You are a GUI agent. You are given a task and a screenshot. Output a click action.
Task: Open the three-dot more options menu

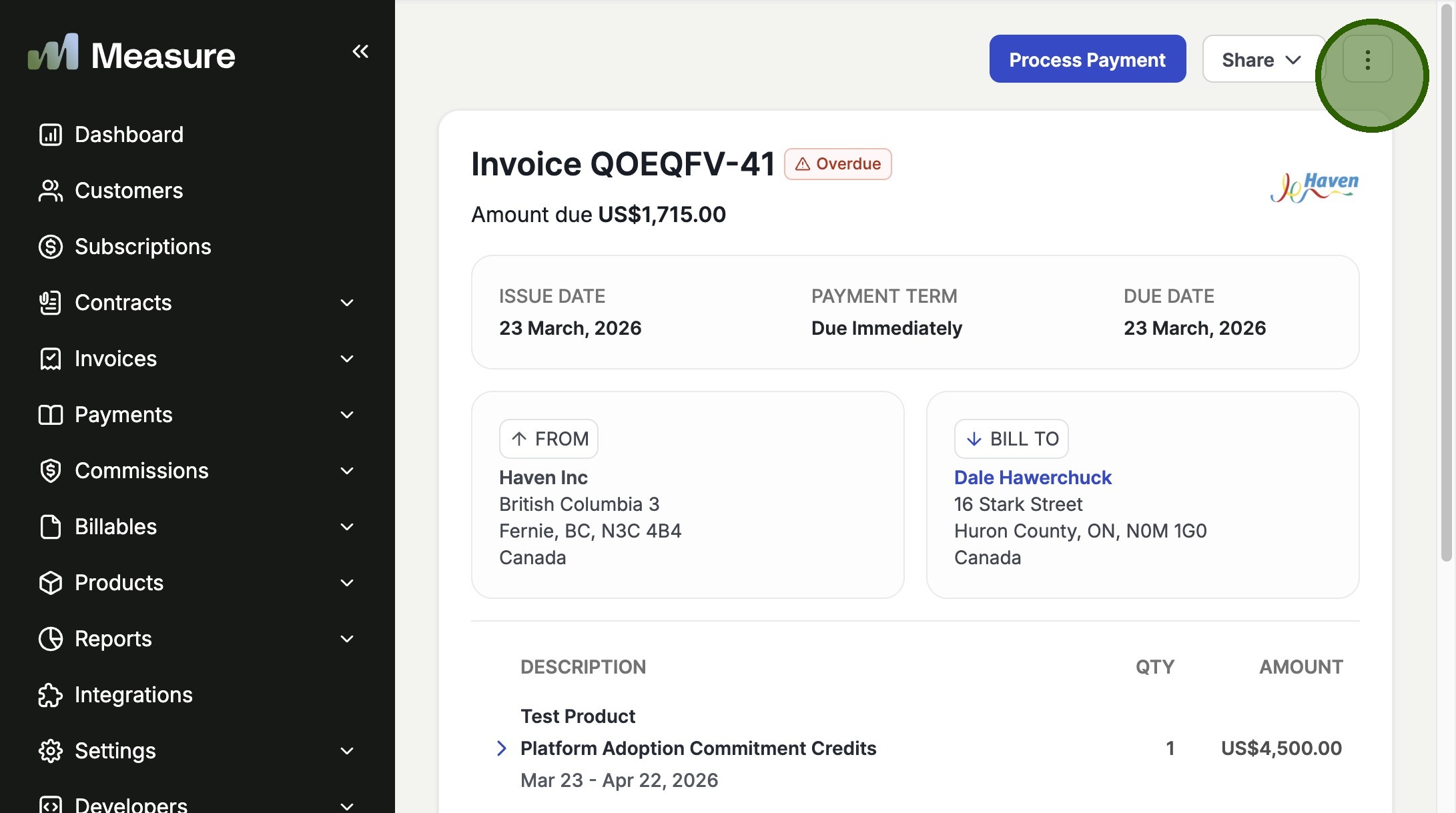(1367, 59)
